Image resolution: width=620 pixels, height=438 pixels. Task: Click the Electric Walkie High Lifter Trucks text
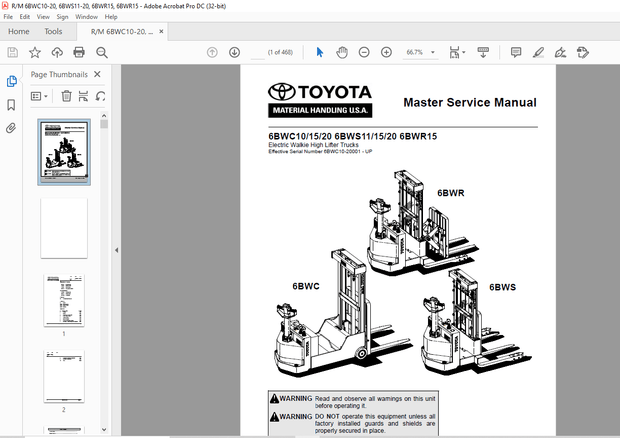pyautogui.click(x=314, y=145)
